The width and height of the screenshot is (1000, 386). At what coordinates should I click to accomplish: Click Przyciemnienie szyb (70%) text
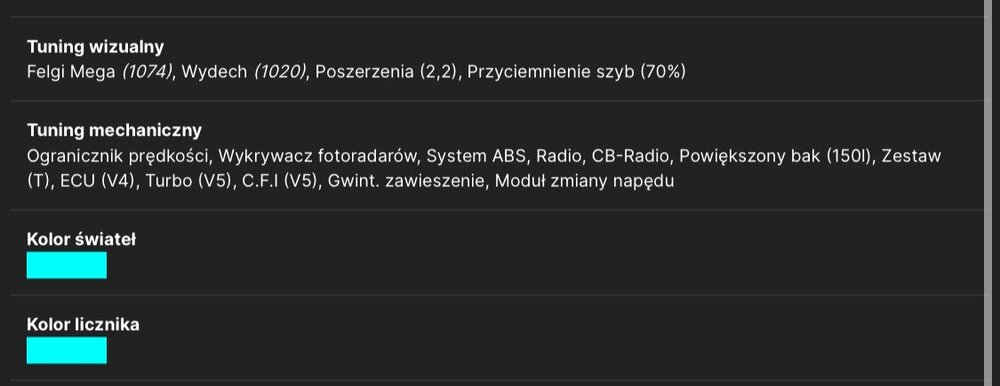point(576,72)
